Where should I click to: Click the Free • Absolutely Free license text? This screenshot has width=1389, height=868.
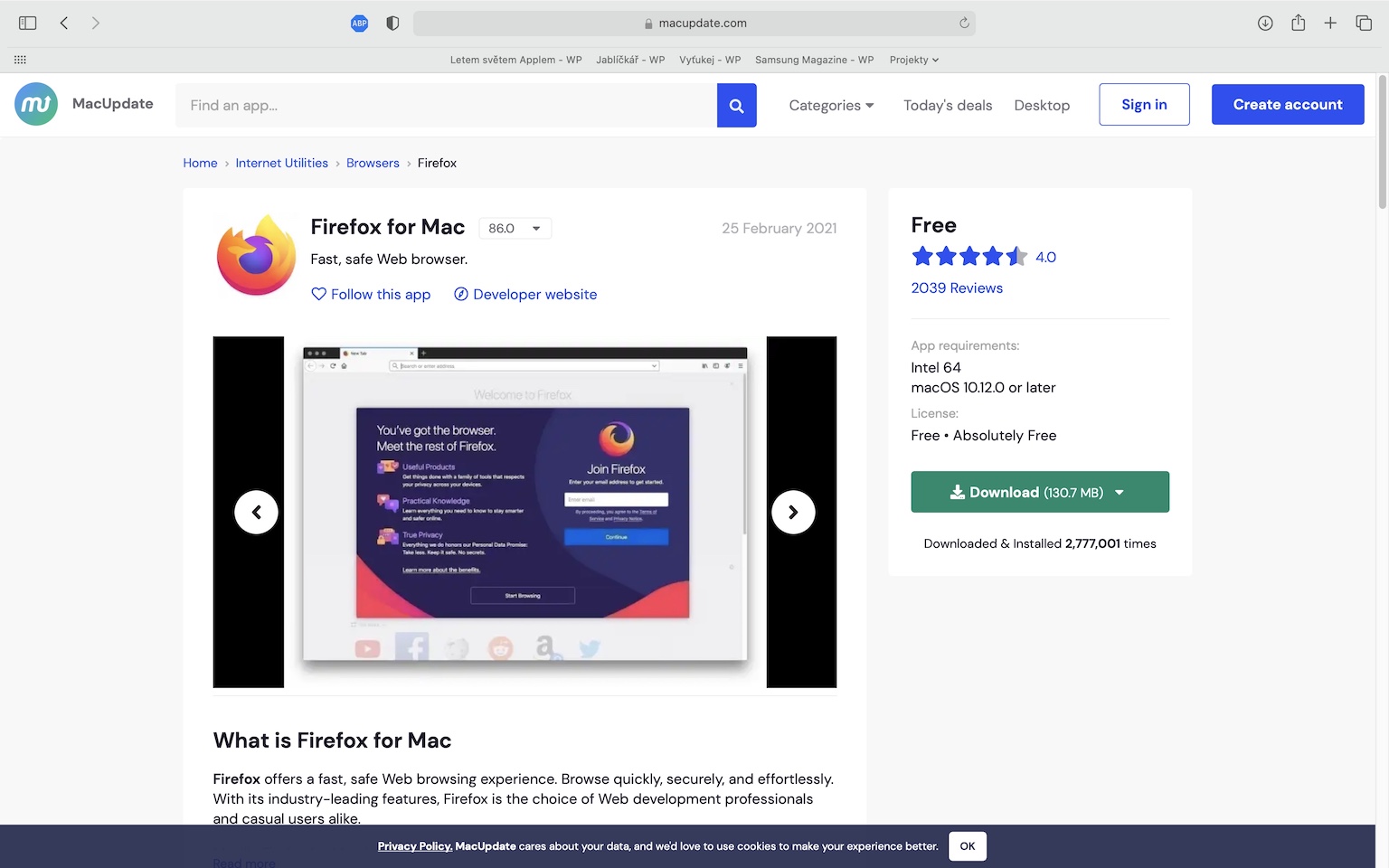point(983,435)
